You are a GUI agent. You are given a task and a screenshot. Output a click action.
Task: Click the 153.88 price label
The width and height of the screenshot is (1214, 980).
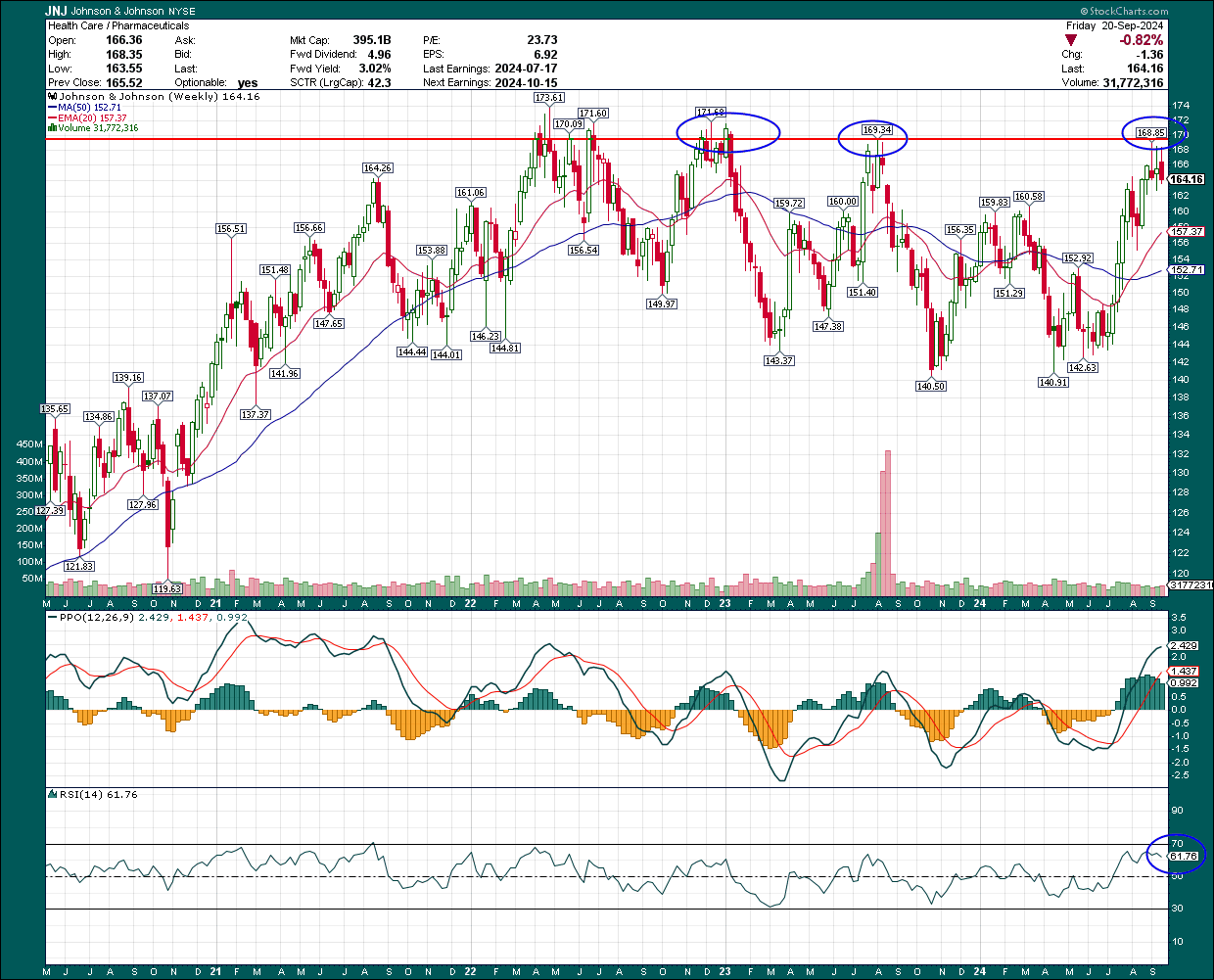tap(432, 251)
